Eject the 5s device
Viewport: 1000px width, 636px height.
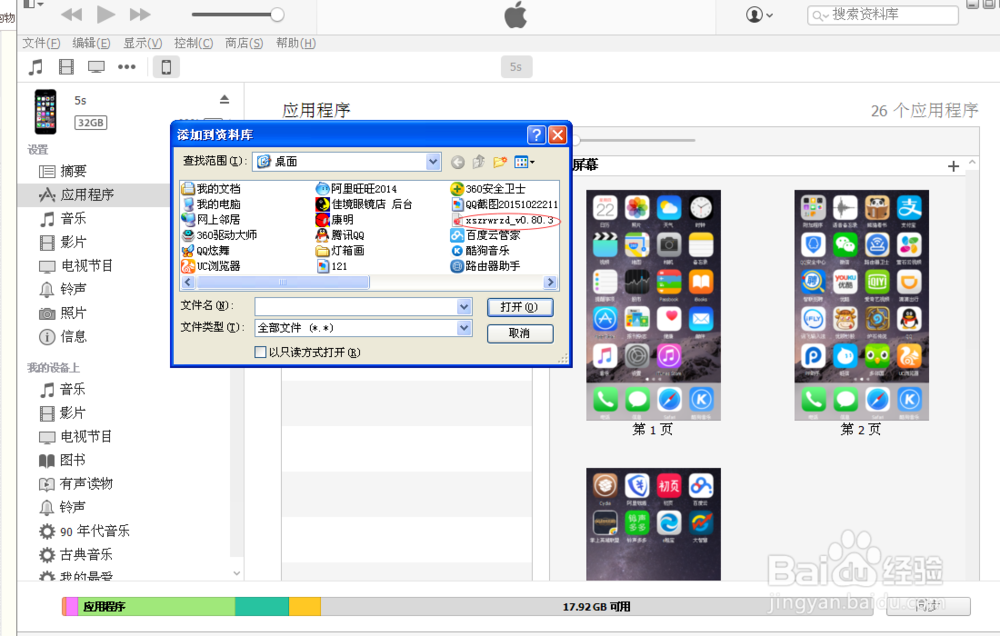[x=224, y=100]
